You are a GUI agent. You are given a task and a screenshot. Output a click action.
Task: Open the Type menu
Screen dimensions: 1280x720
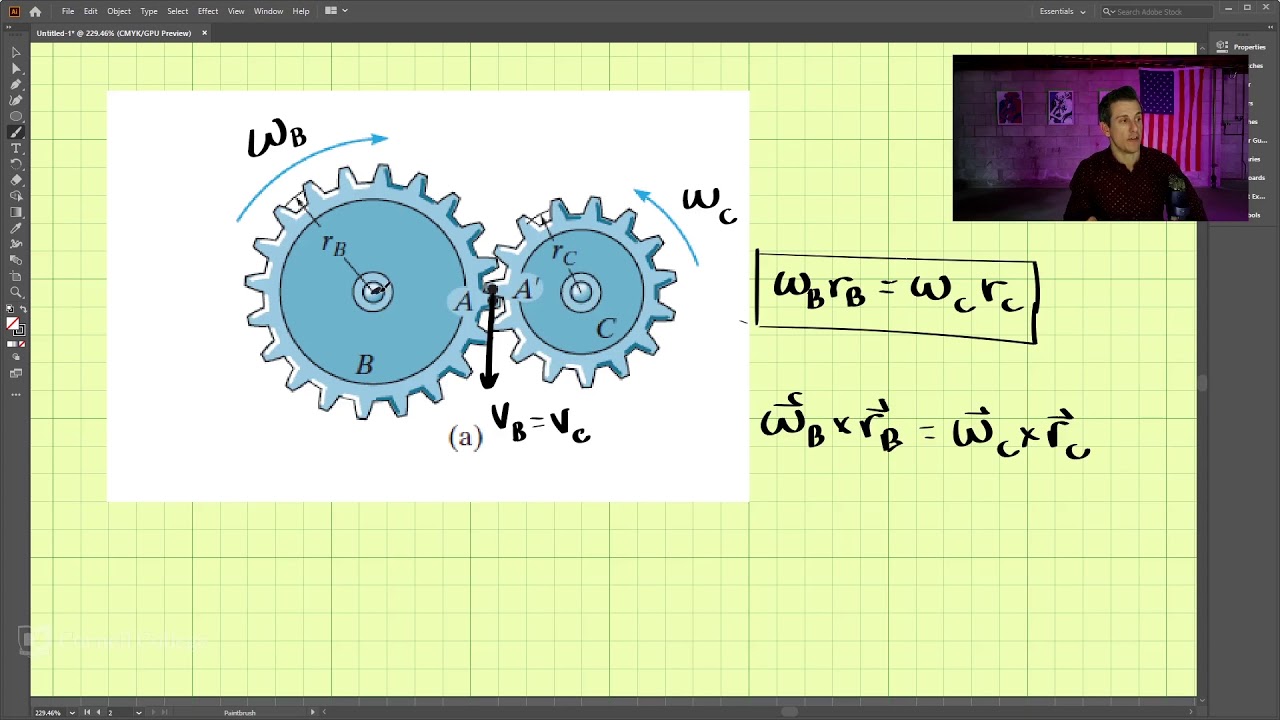[x=149, y=11]
